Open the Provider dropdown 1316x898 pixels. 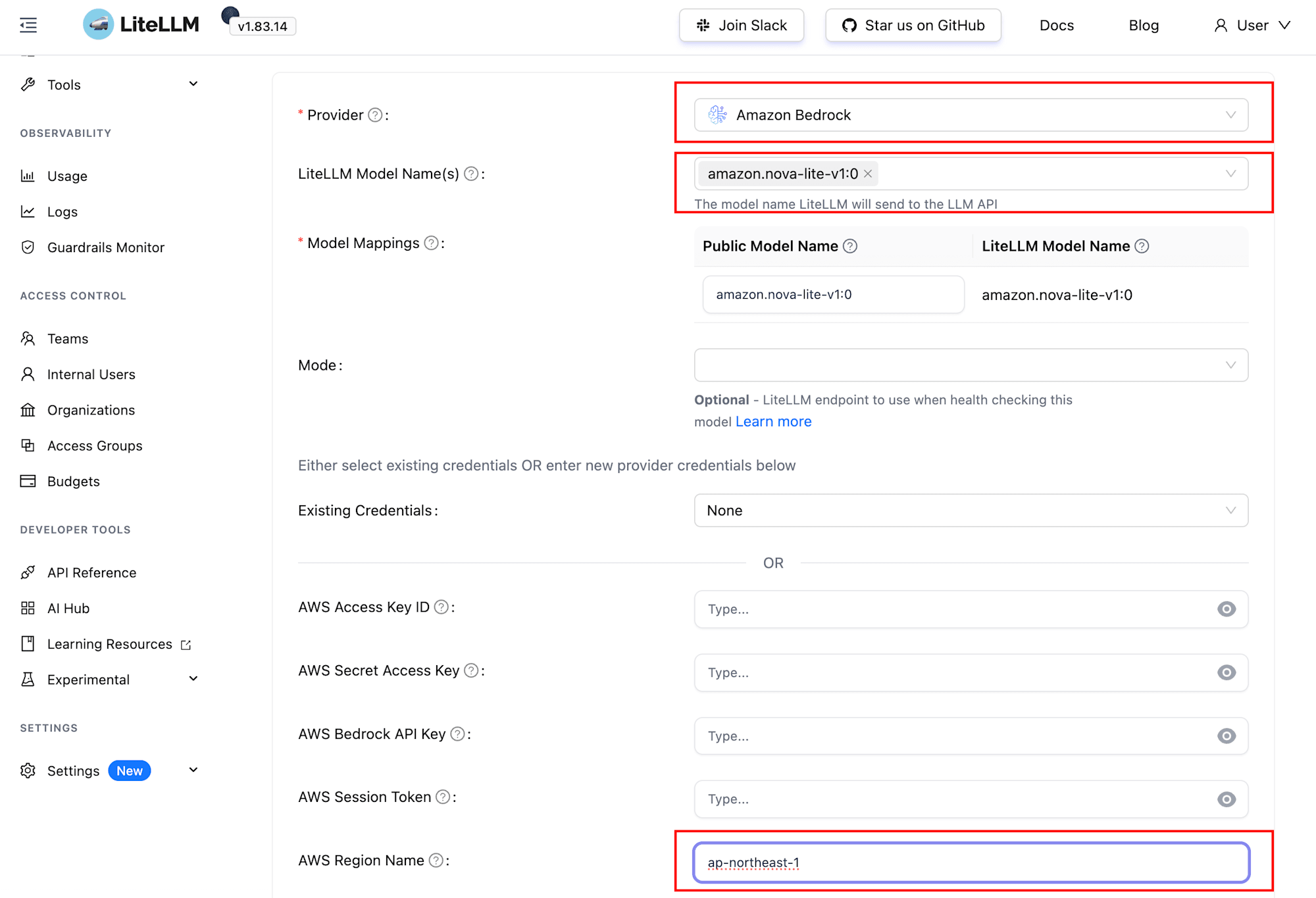tap(971, 115)
